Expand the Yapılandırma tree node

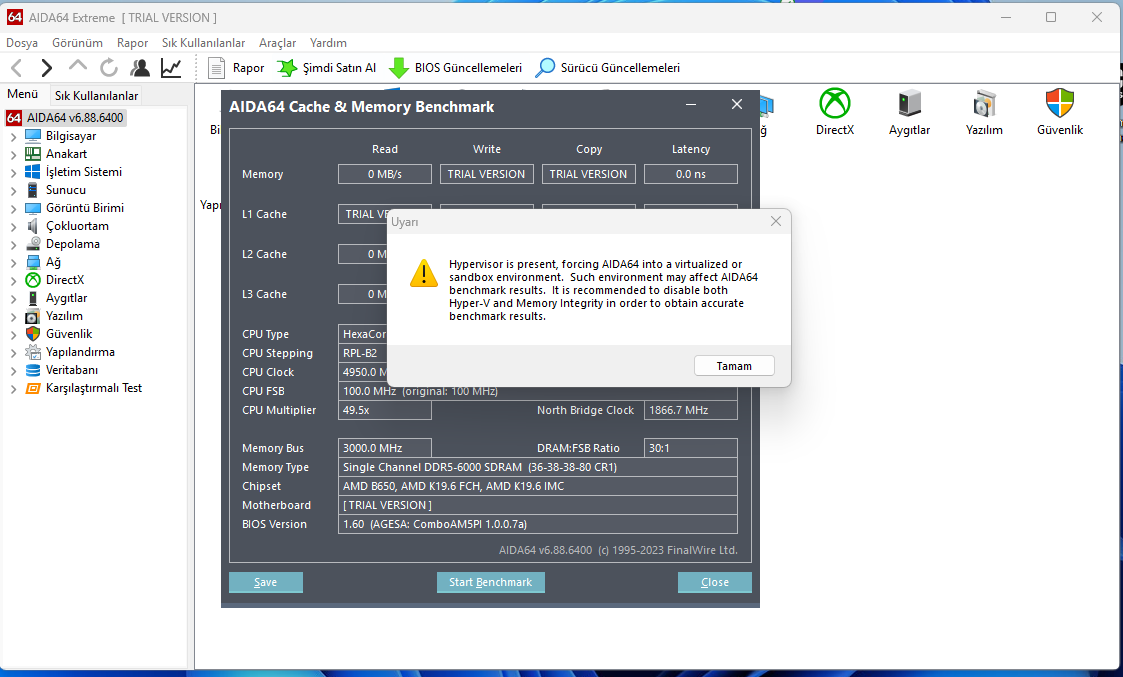tap(13, 352)
